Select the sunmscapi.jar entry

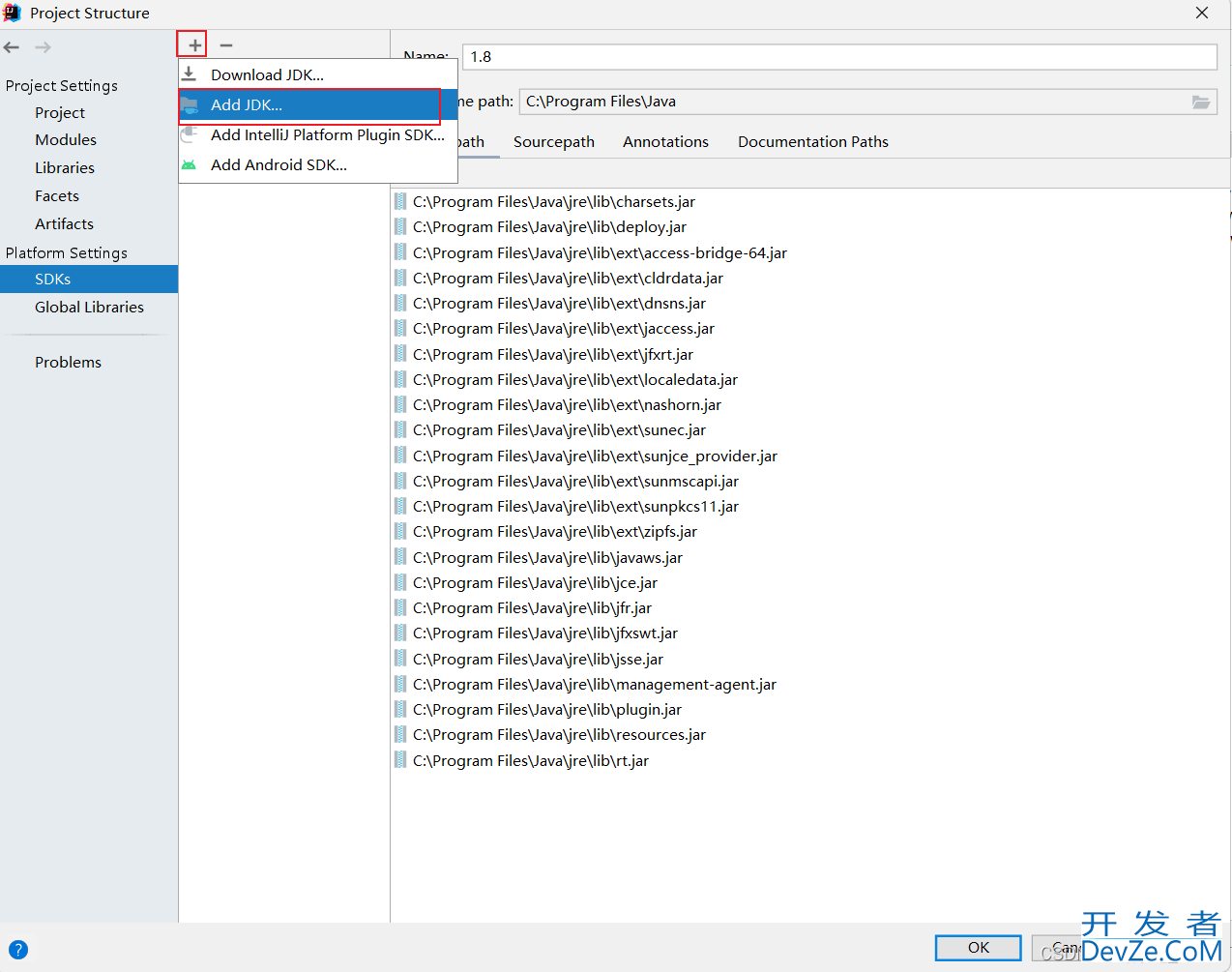[575, 481]
